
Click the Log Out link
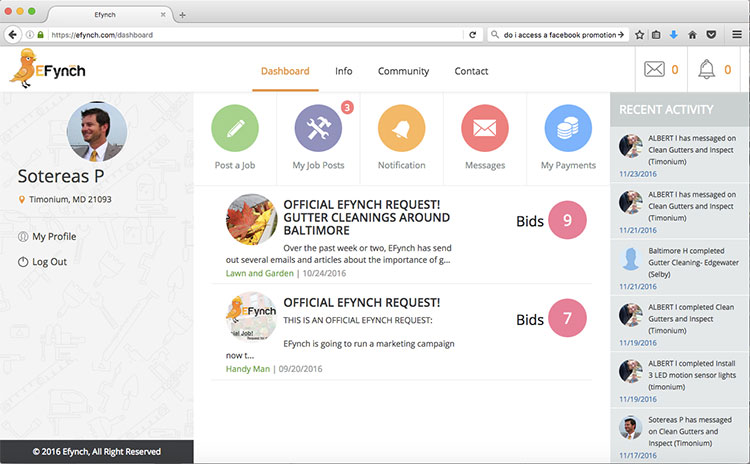click(49, 262)
